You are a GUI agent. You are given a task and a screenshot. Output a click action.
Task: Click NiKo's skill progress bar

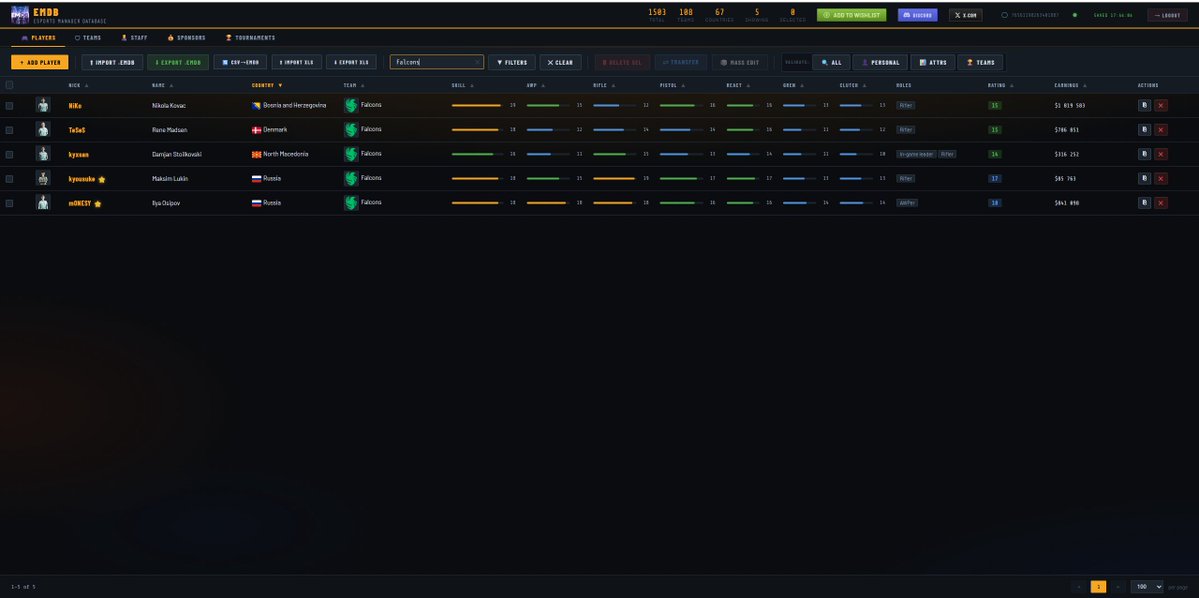[477, 105]
